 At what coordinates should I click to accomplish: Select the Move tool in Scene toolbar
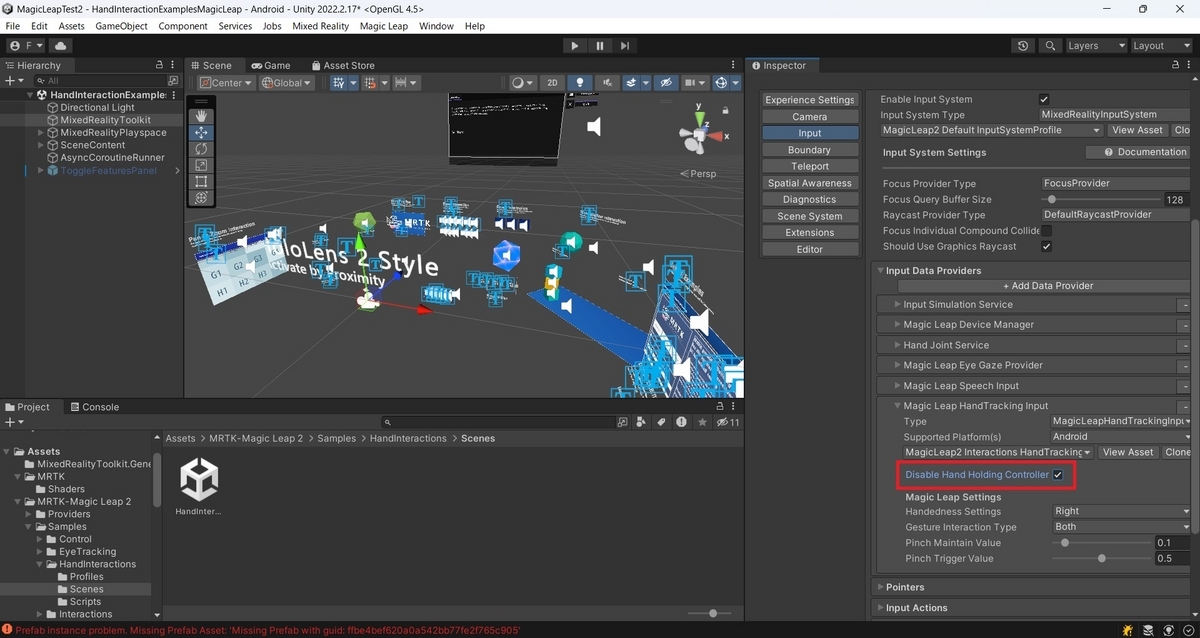201,132
